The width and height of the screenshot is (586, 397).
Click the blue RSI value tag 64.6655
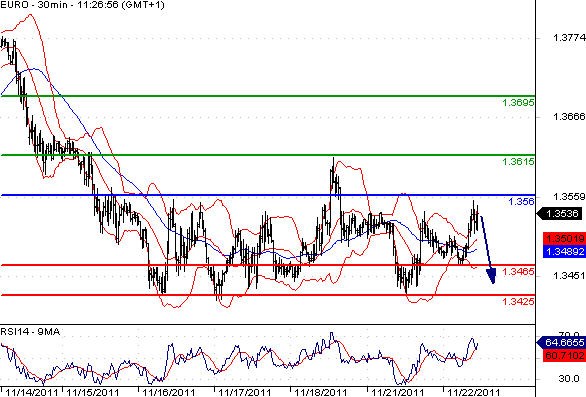pos(561,342)
